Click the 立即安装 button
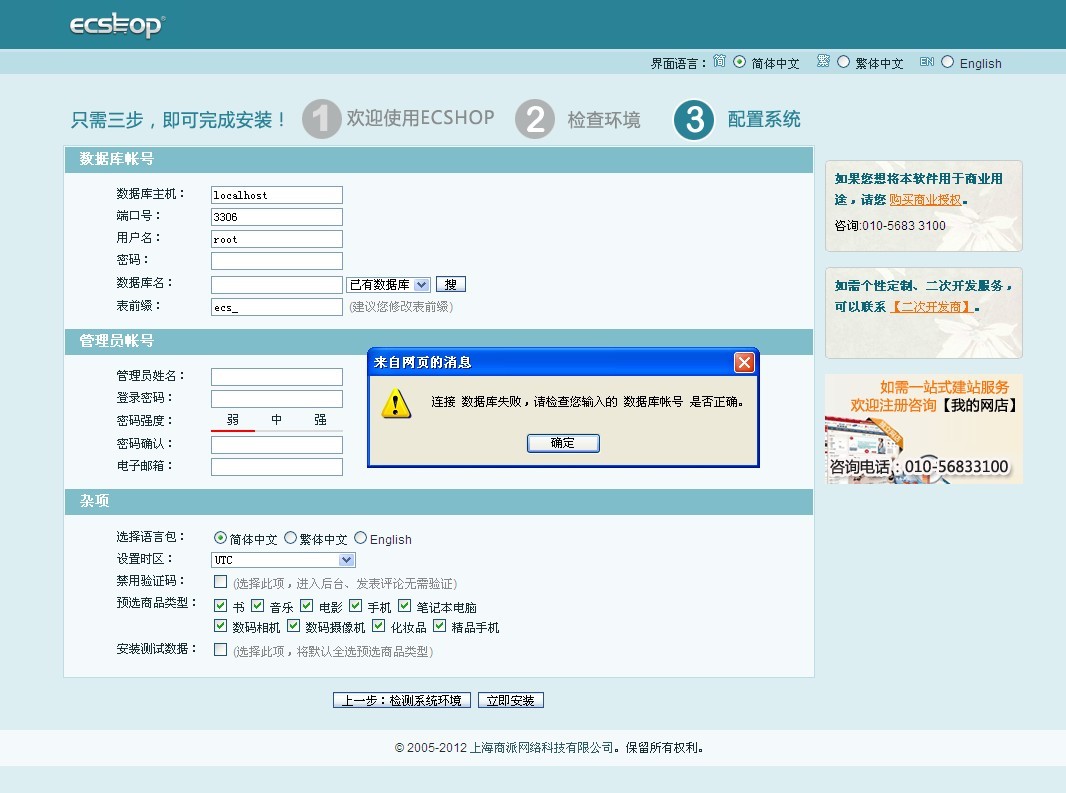 [511, 700]
